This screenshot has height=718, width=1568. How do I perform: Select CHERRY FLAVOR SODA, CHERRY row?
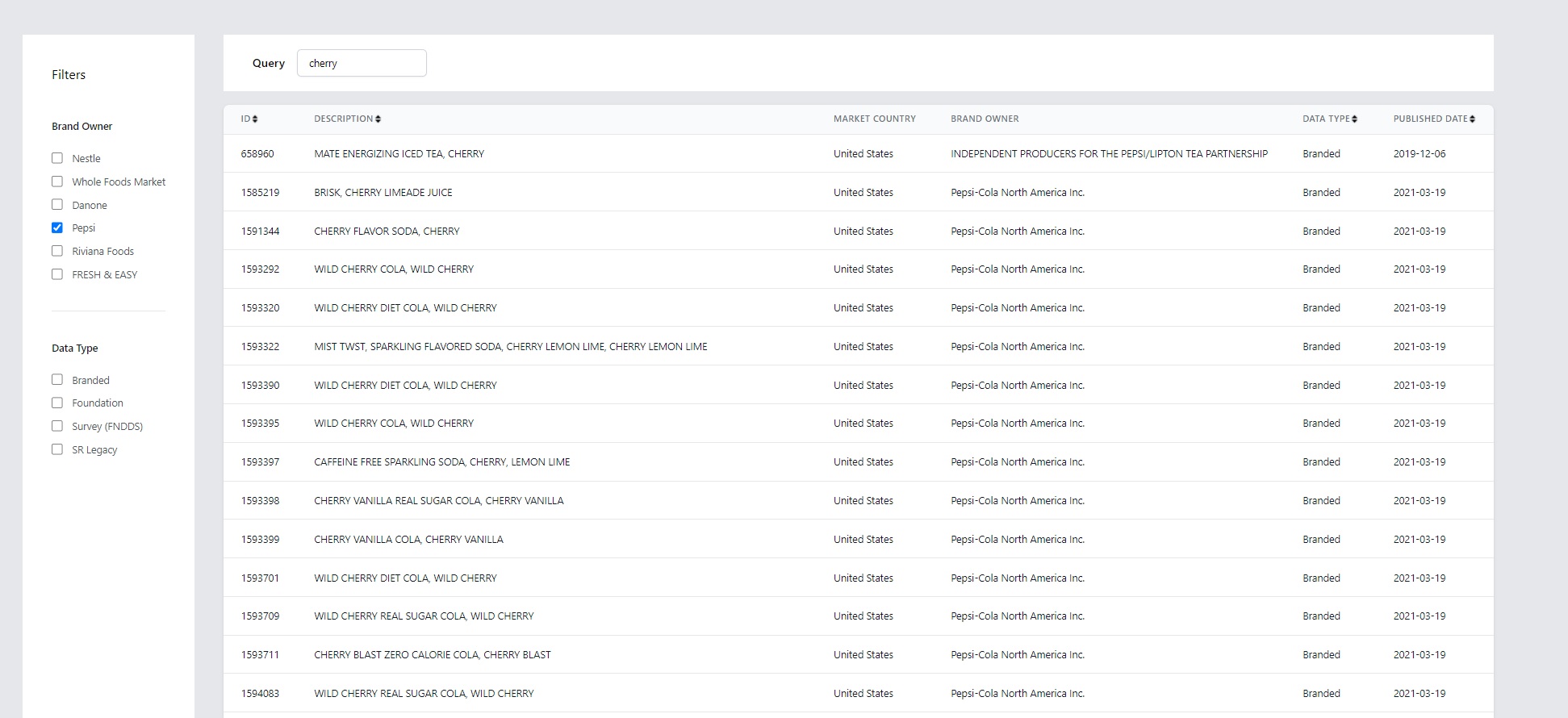(859, 231)
